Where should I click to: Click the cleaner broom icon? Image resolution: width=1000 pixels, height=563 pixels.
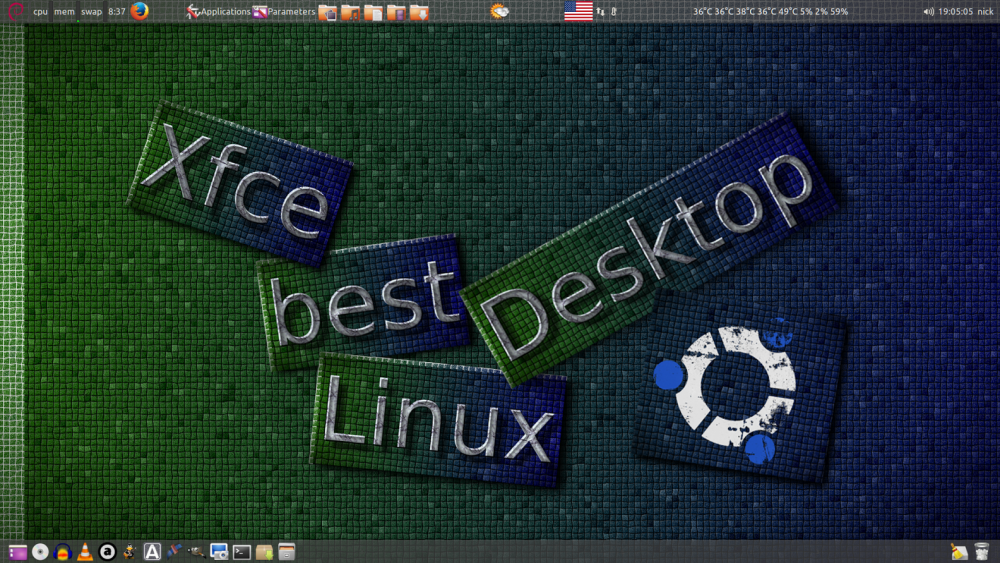959,552
